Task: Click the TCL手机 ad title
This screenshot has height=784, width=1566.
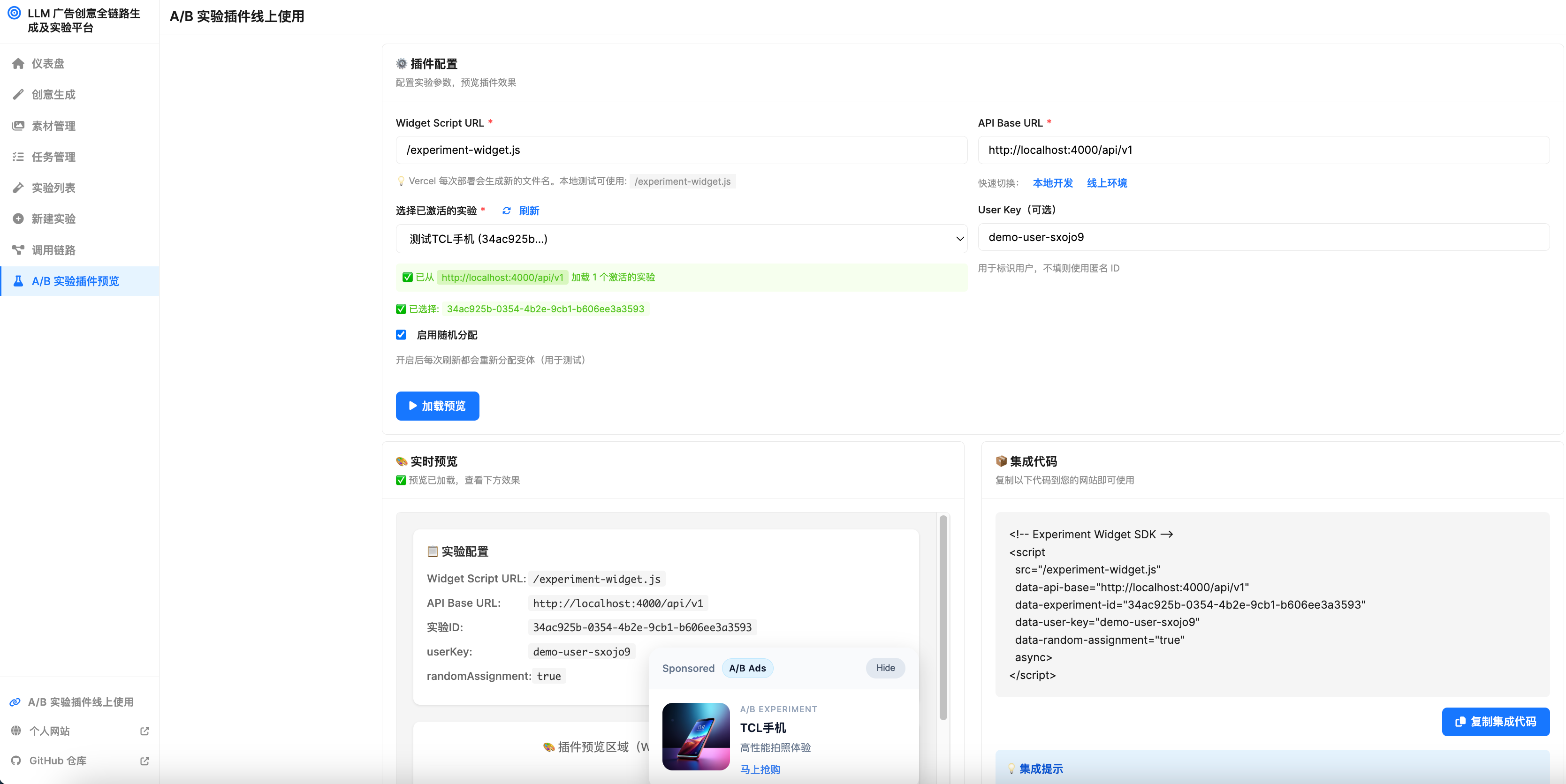Action: point(762,727)
